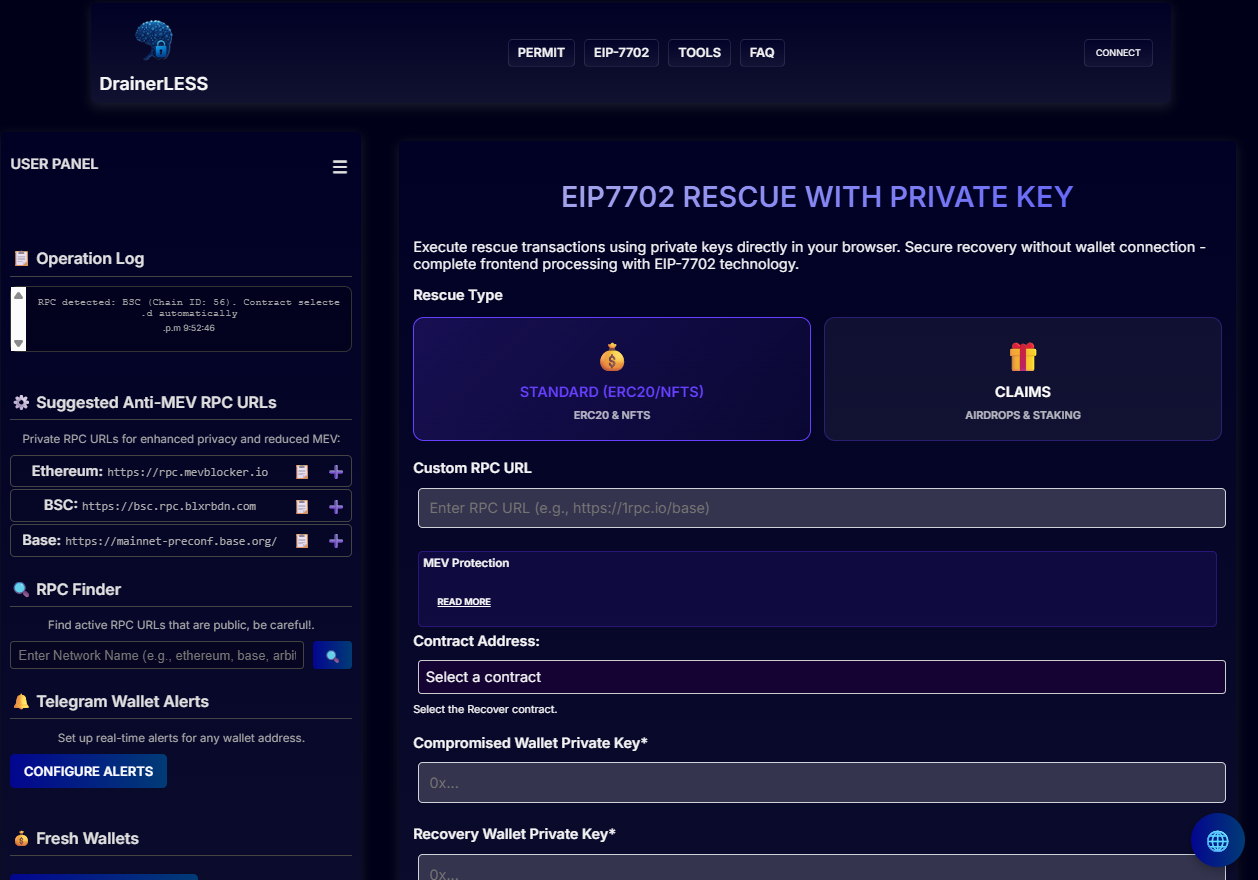The height and width of the screenshot is (880, 1258).
Task: Click the 'https://bsc.rpc.blxrbdn.com' URL text
Action: point(169,507)
